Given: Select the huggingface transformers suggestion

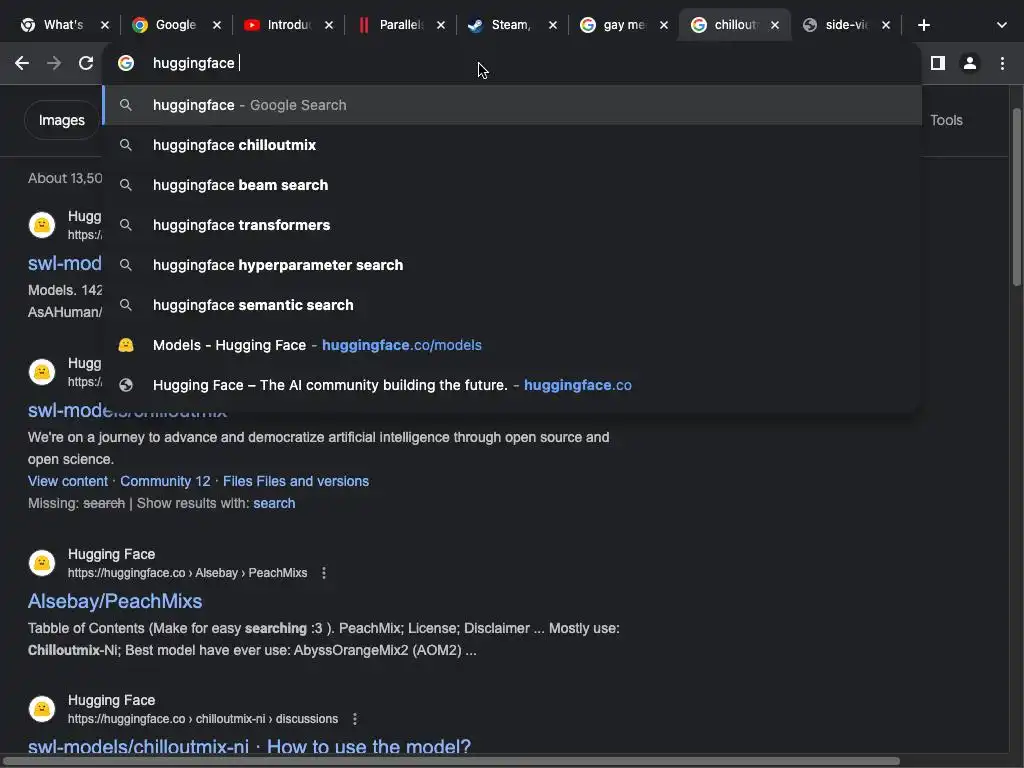Looking at the screenshot, I should point(512,225).
